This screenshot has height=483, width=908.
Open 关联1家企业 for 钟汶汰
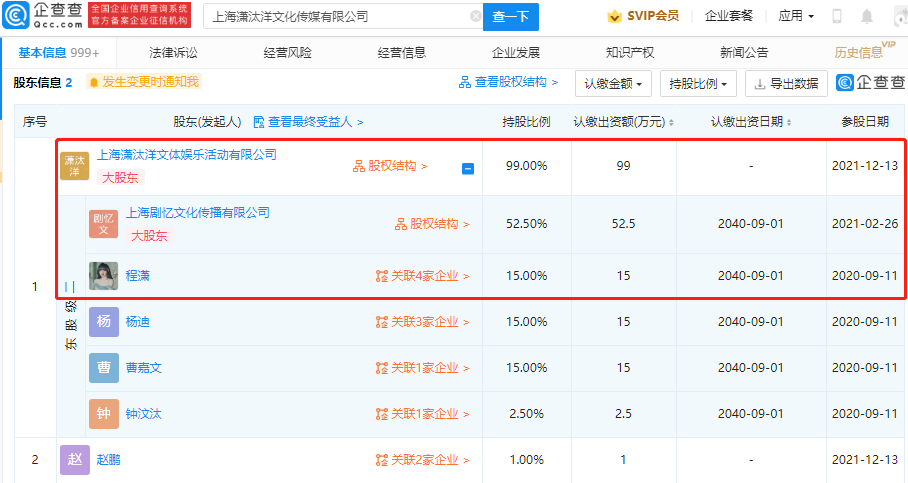click(x=422, y=414)
